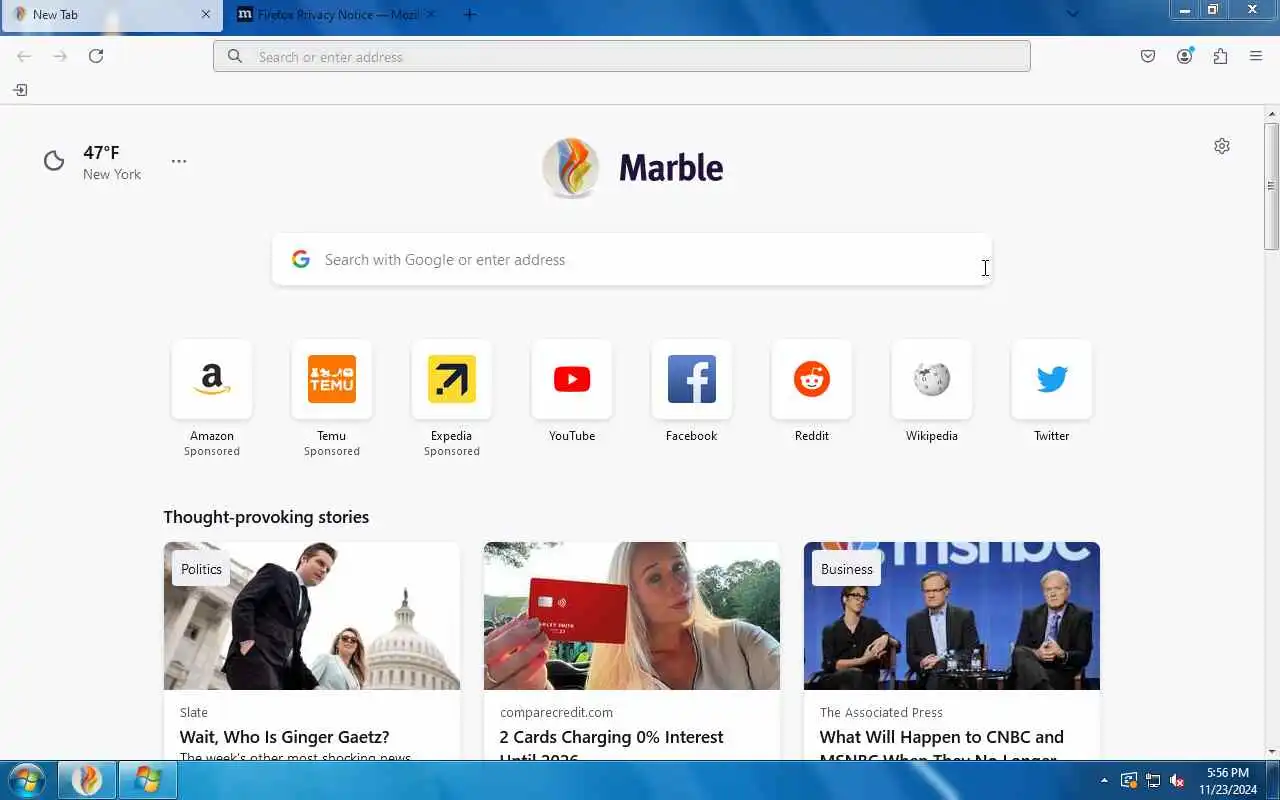
Task: Open the account profile icon
Action: click(1184, 56)
